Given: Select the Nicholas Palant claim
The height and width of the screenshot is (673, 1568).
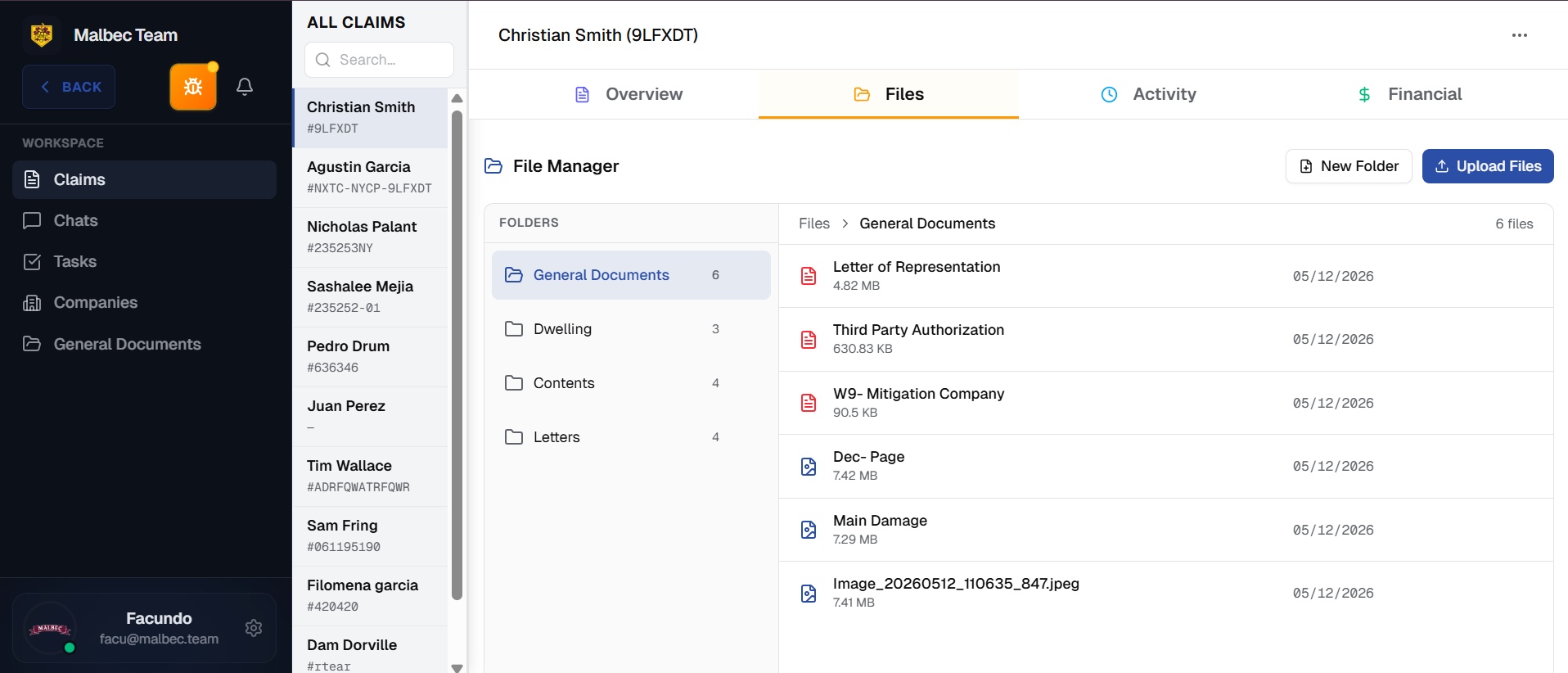Looking at the screenshot, I should tap(371, 237).
